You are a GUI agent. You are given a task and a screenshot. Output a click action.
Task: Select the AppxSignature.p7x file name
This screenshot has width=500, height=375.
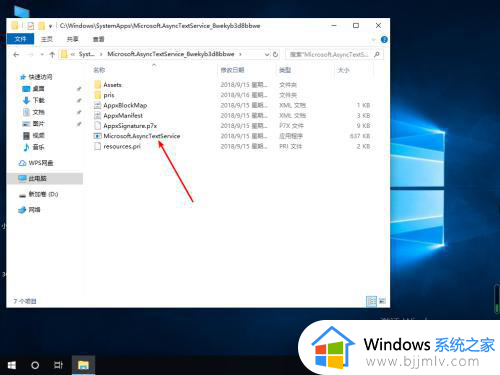(x=130, y=126)
